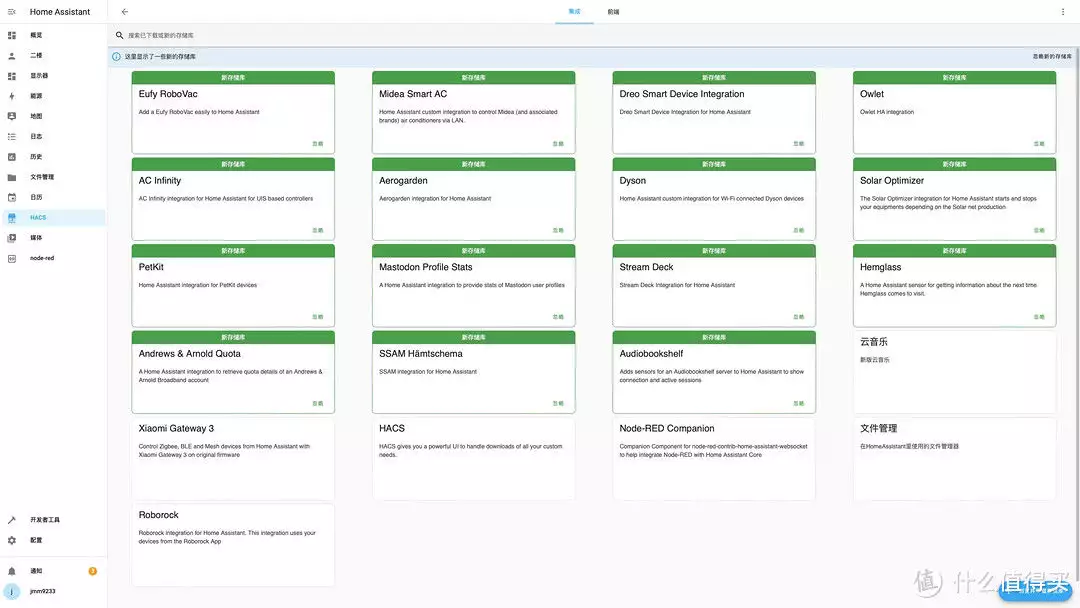Viewport: 1080px width, 608px height.
Task: Open 通知 notifications bell icon
Action: click(x=12, y=571)
